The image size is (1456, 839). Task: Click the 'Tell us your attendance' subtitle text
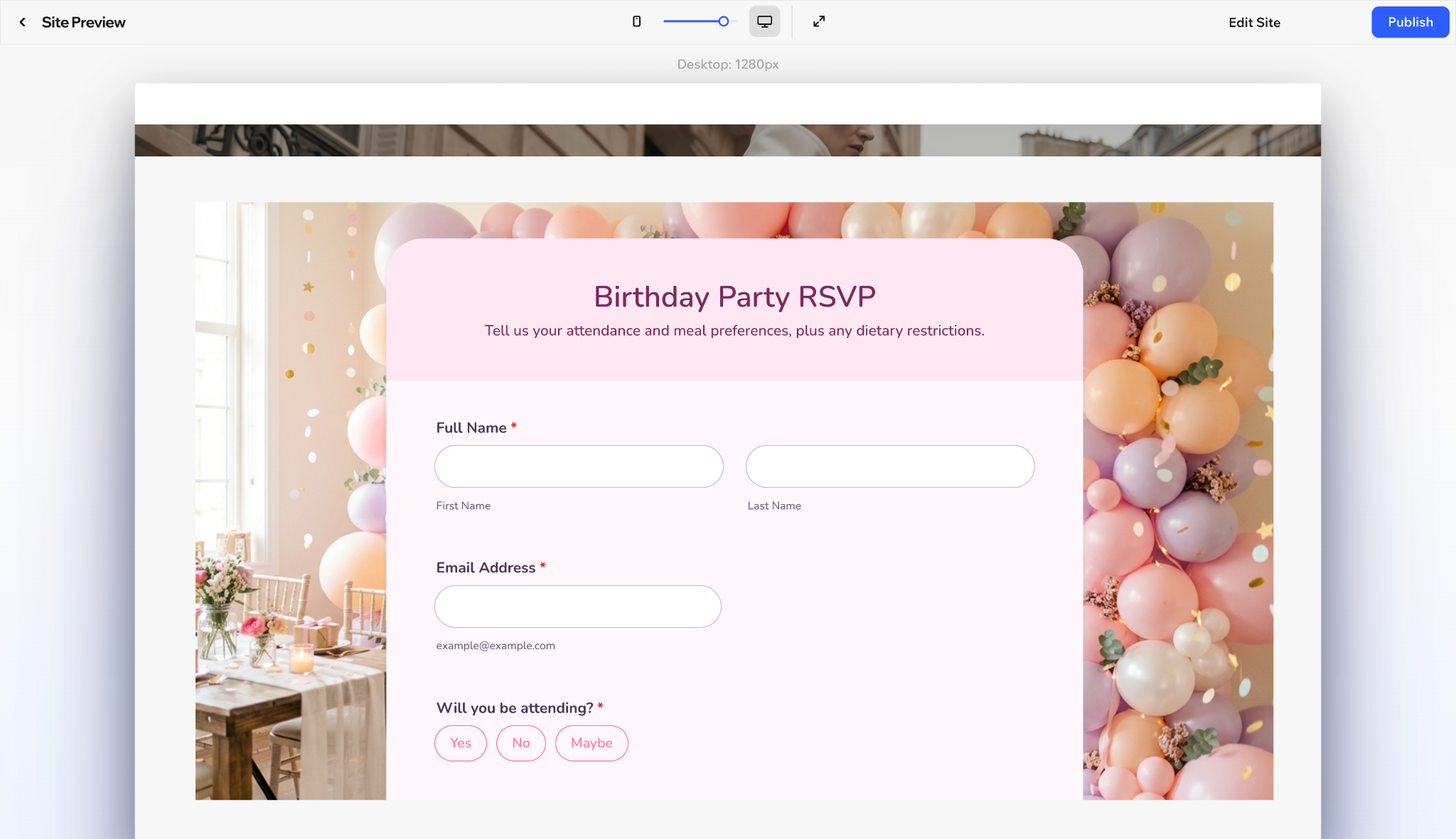click(x=734, y=331)
